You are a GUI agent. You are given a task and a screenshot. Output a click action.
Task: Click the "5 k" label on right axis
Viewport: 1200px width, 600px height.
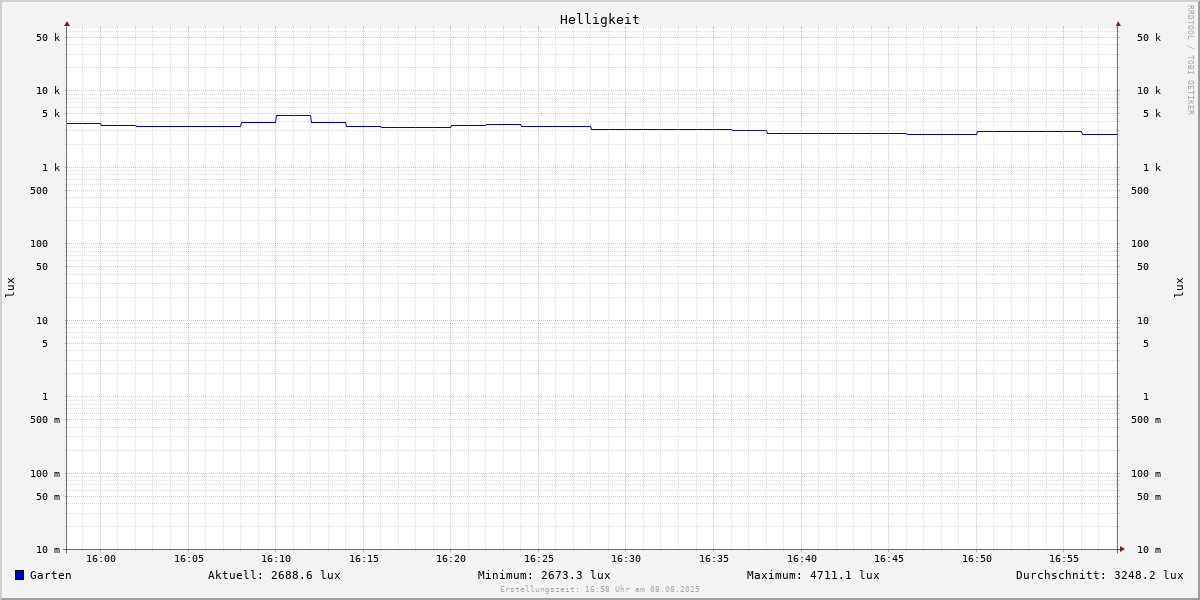1152,114
